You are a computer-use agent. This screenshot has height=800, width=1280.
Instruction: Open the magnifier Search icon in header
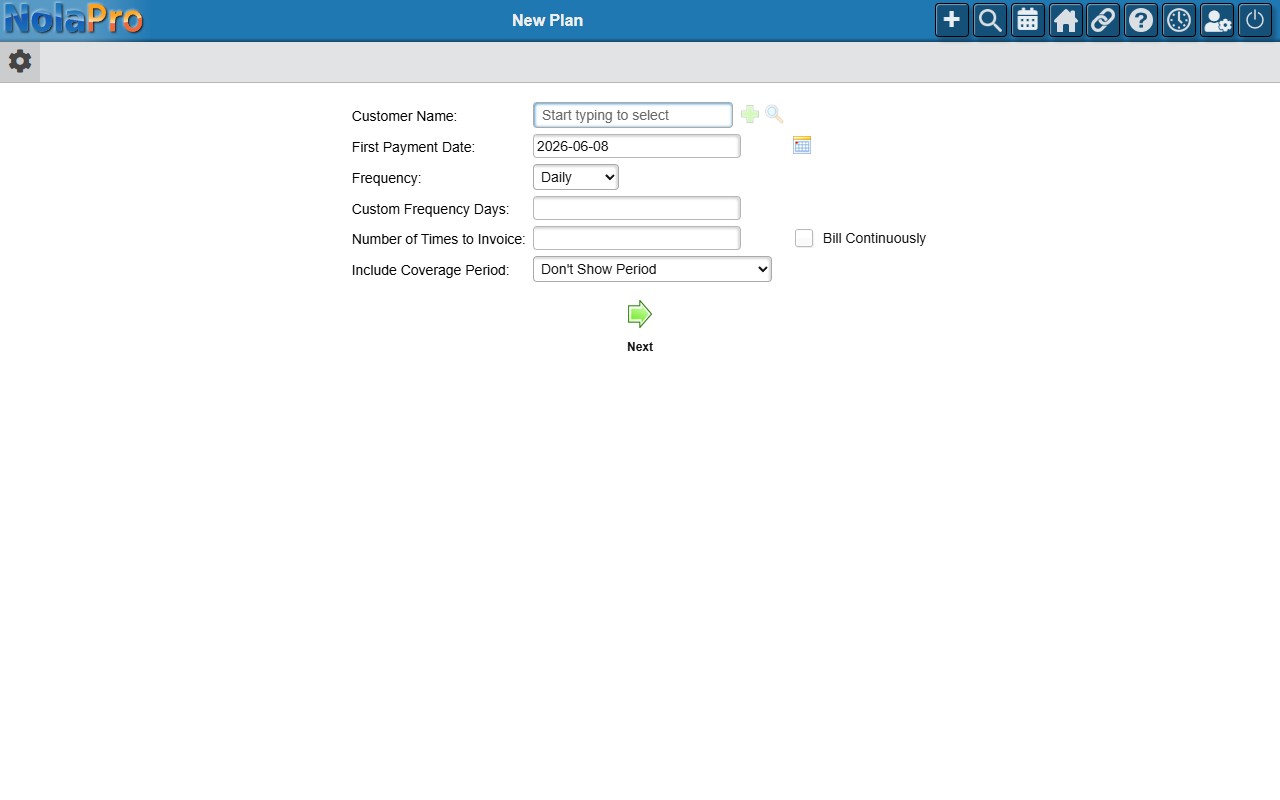coord(990,20)
